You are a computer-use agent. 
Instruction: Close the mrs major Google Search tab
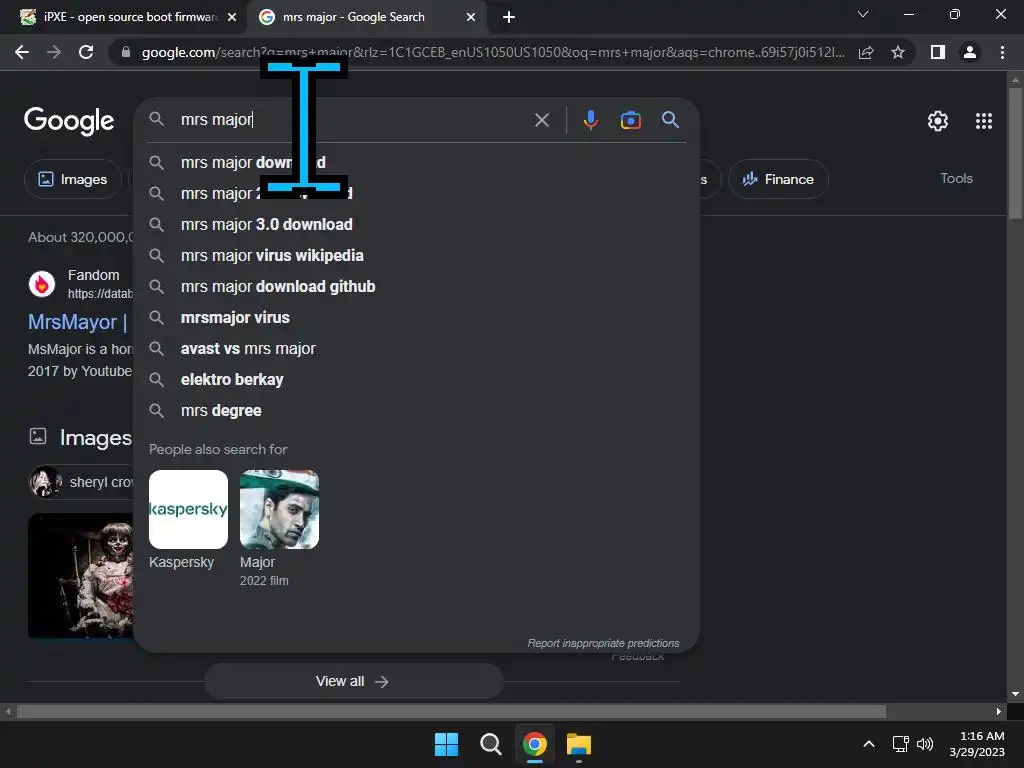[471, 17]
